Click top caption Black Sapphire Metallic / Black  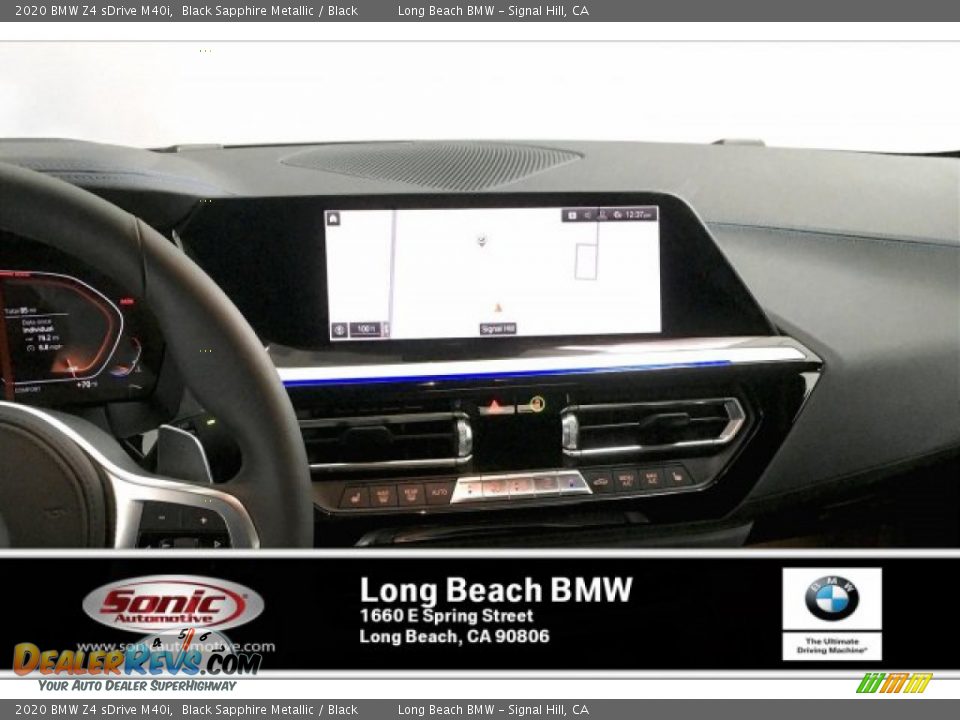point(269,10)
